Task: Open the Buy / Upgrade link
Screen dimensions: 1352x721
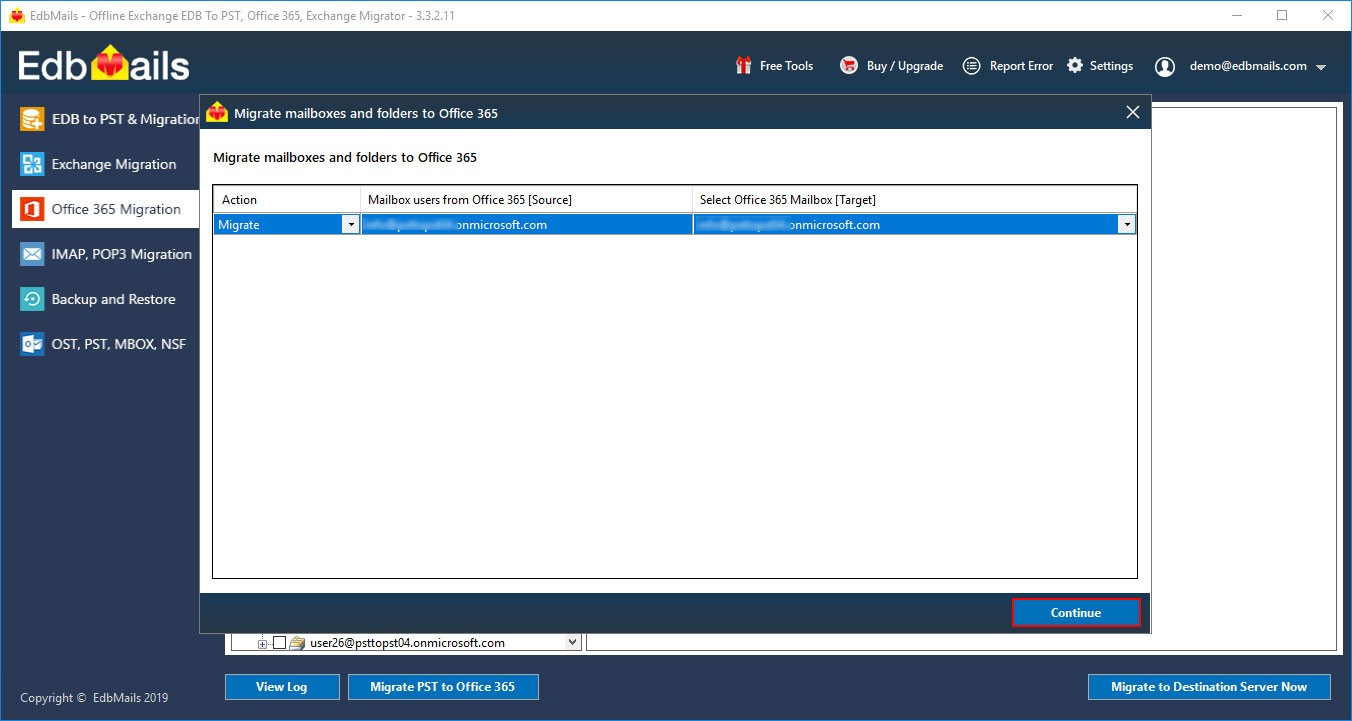Action: pos(905,66)
